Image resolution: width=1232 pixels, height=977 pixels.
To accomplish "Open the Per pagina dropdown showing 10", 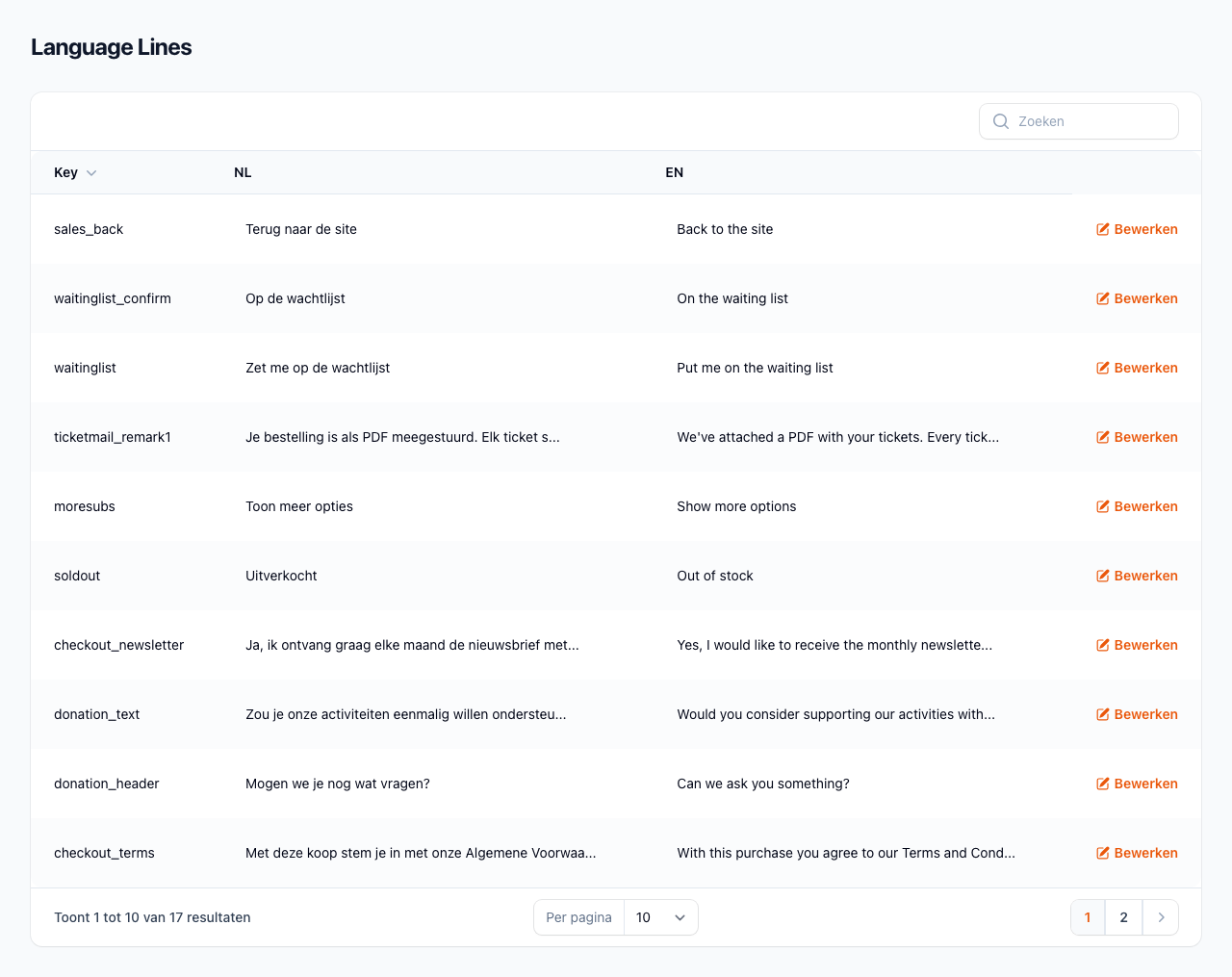I will pos(660,917).
